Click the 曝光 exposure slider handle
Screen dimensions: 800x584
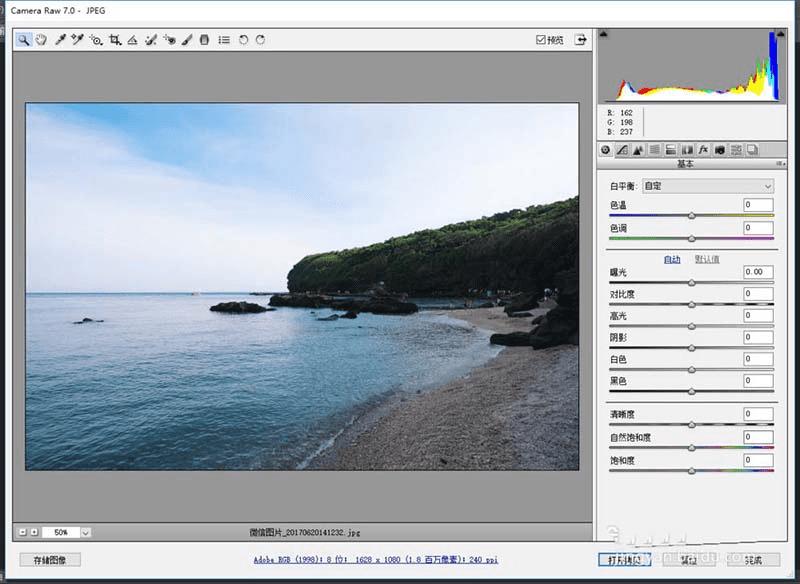(x=691, y=282)
